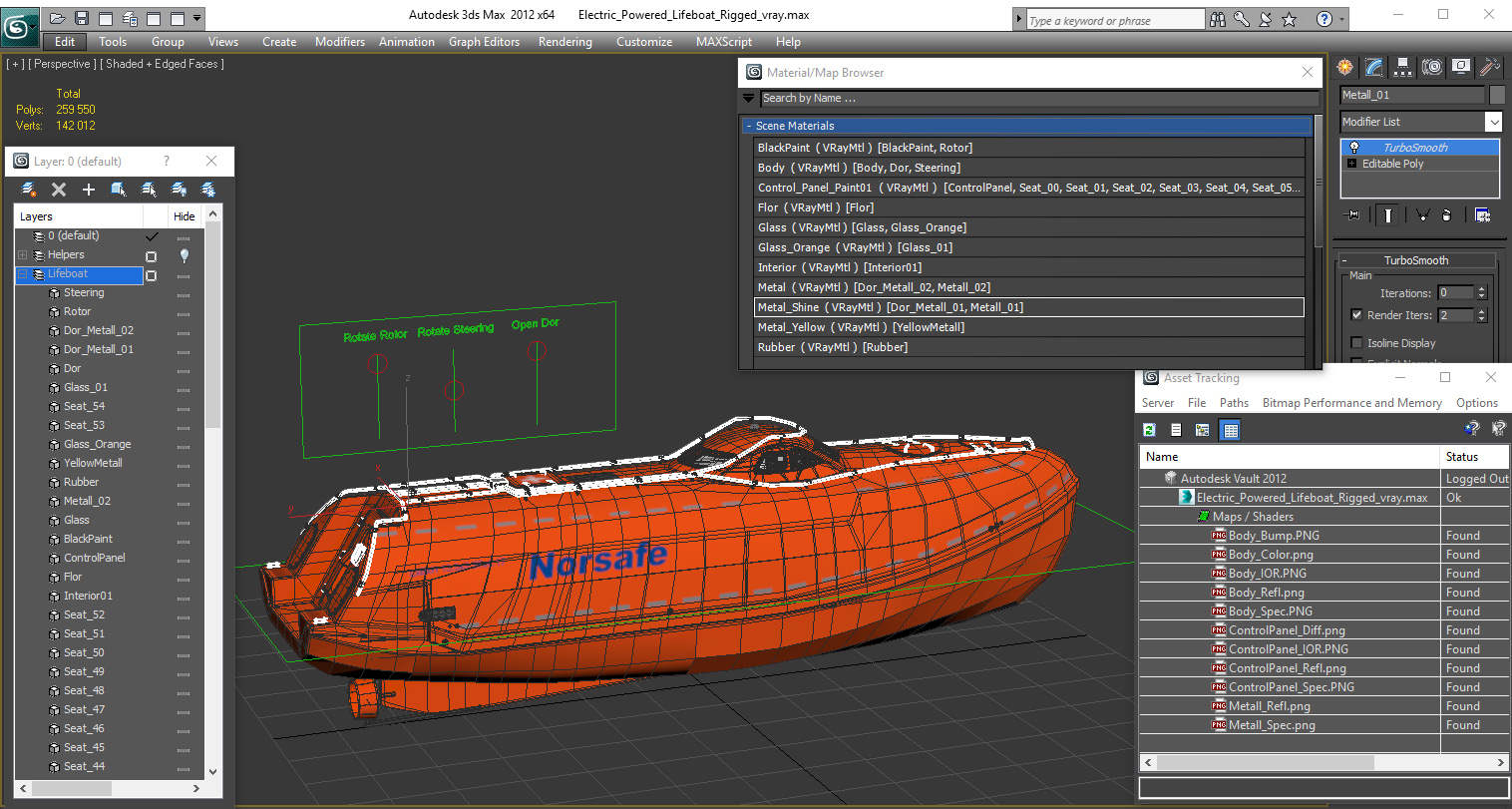Click the Metall_01 object name field

[x=1412, y=95]
